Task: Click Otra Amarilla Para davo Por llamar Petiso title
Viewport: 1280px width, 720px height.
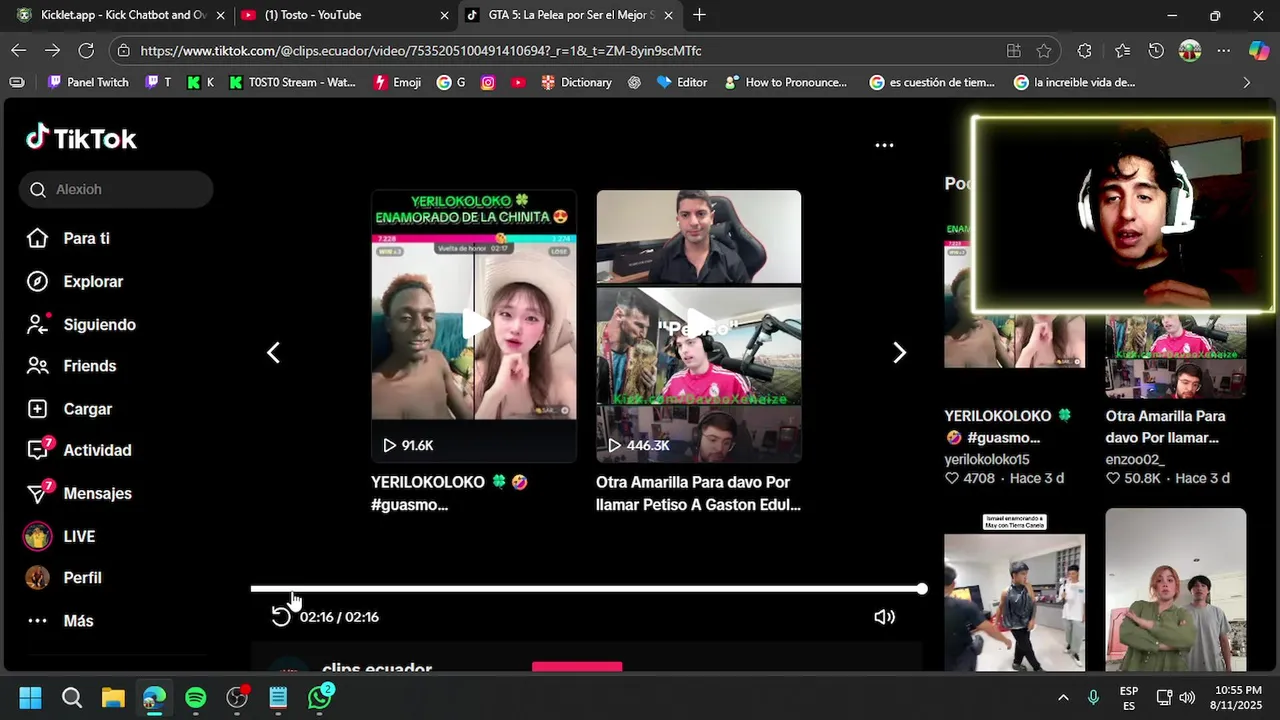Action: 698,493
